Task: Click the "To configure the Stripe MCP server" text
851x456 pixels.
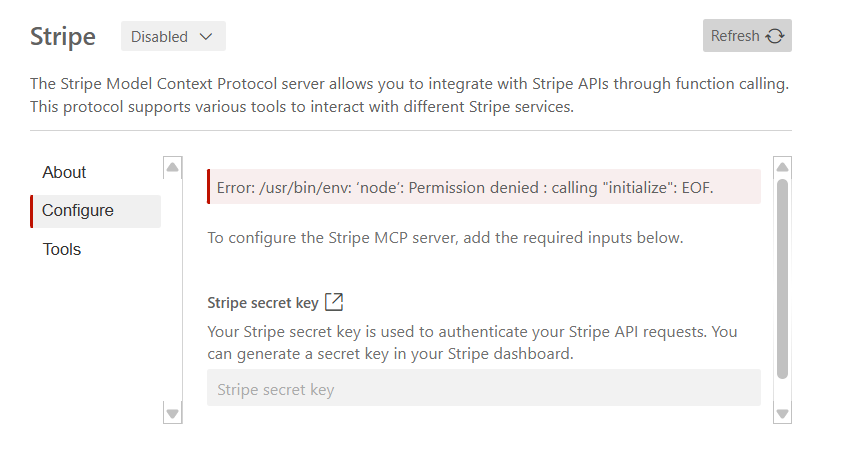Action: coord(445,238)
